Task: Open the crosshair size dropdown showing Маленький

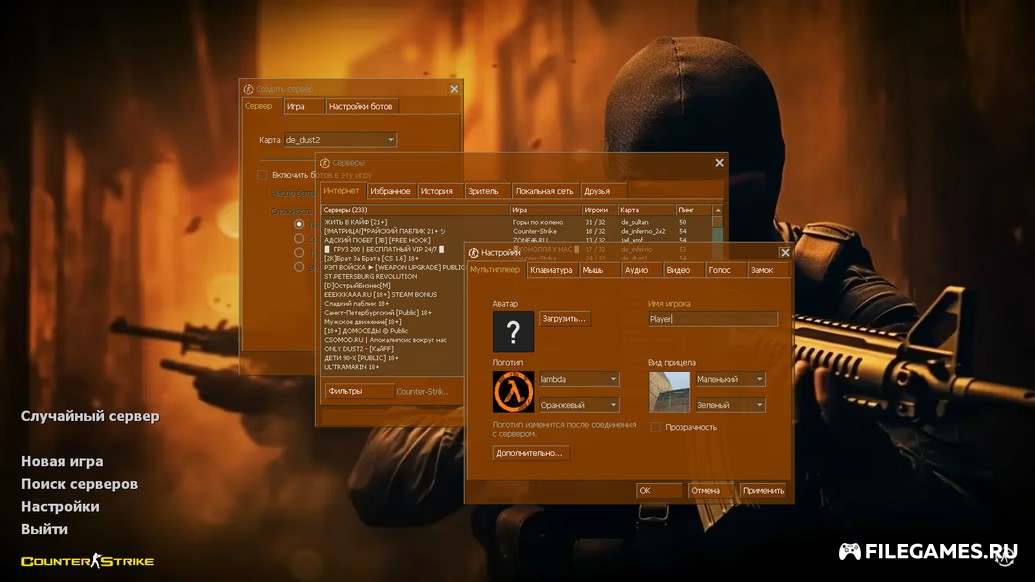Action: coord(730,379)
